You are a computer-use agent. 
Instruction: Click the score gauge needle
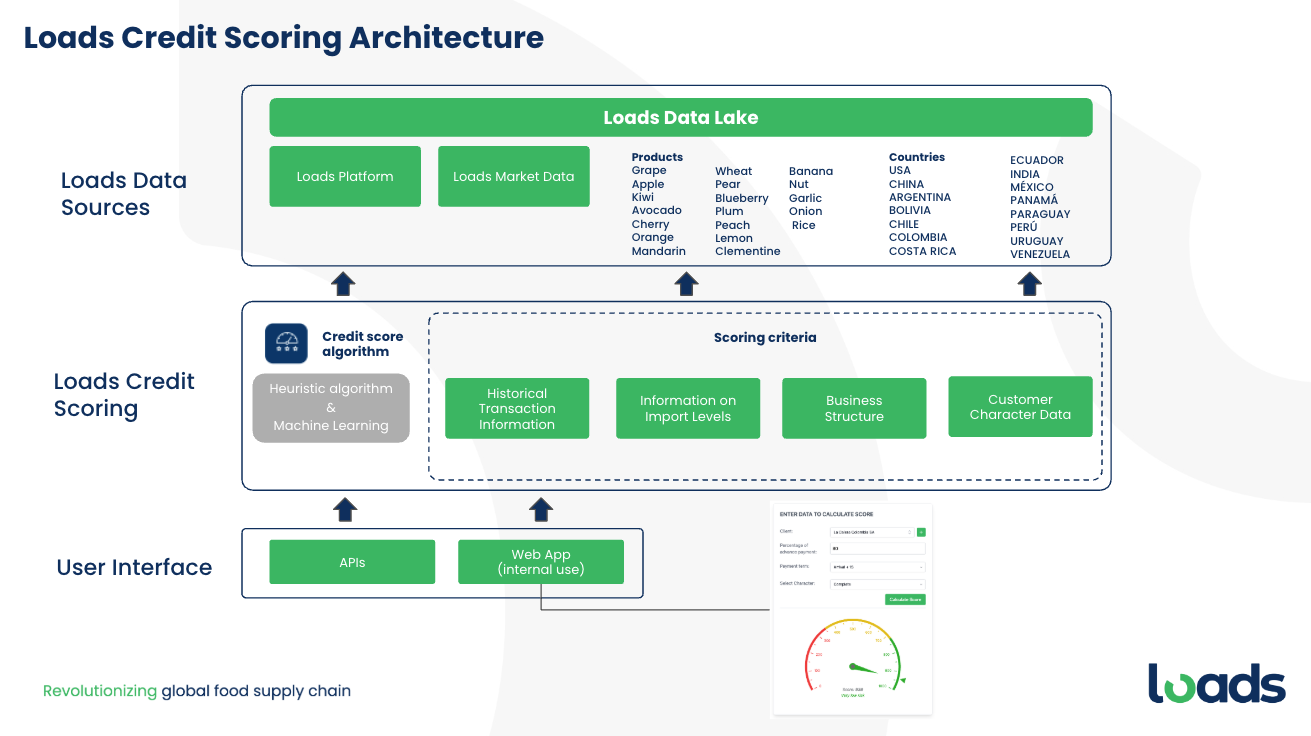(x=865, y=669)
